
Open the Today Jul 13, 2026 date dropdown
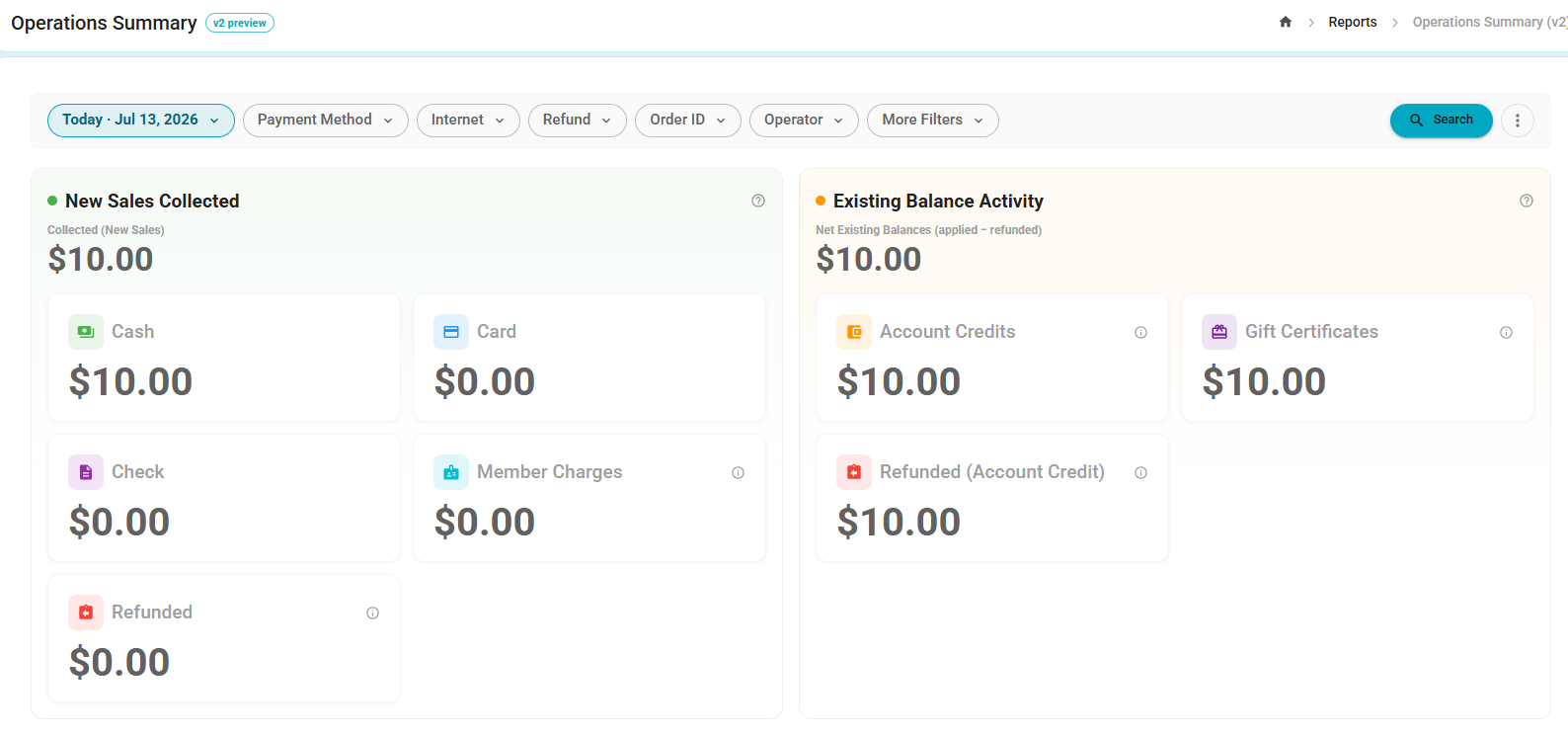(141, 121)
